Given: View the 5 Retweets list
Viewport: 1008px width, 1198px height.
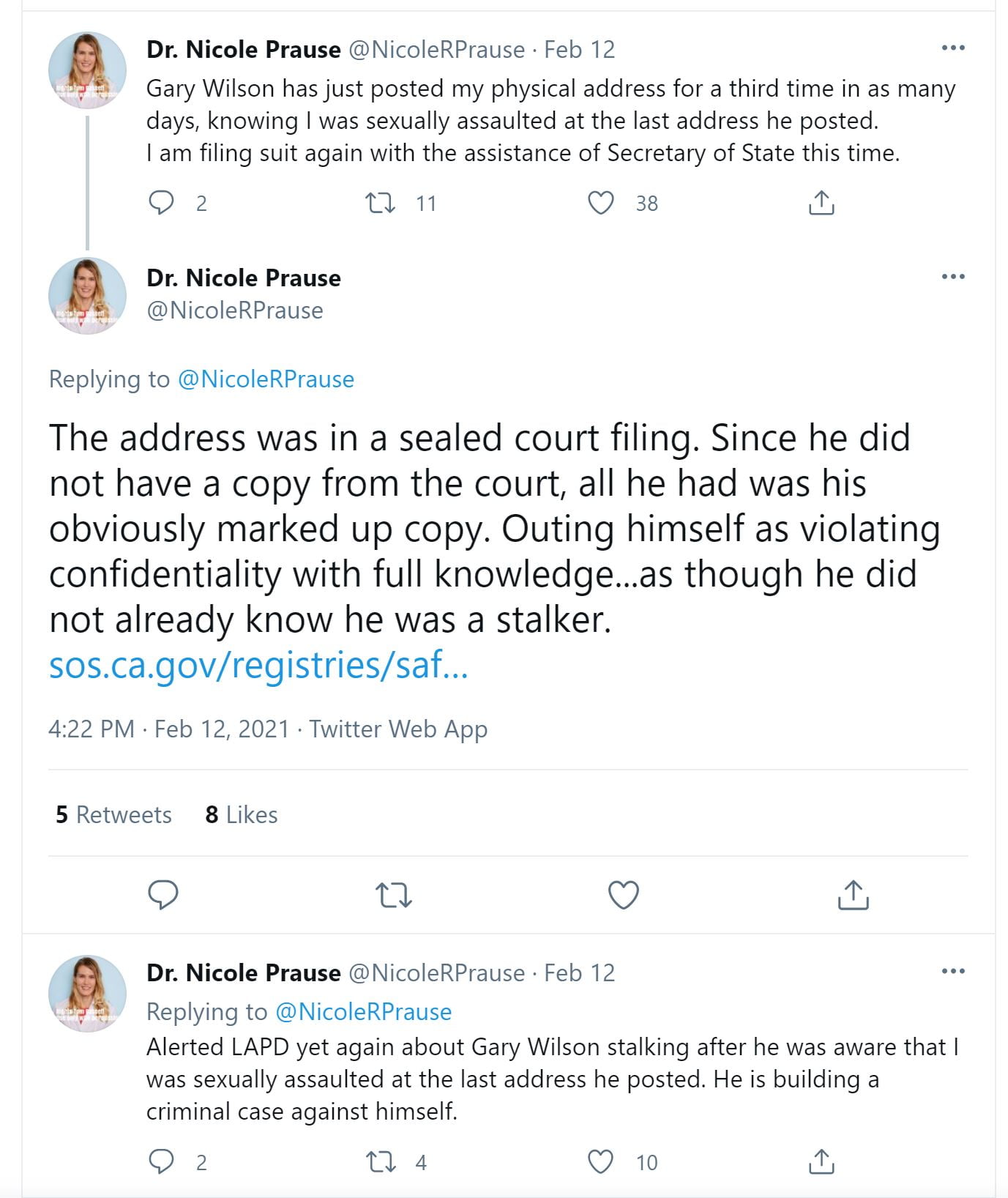Looking at the screenshot, I should [x=113, y=814].
